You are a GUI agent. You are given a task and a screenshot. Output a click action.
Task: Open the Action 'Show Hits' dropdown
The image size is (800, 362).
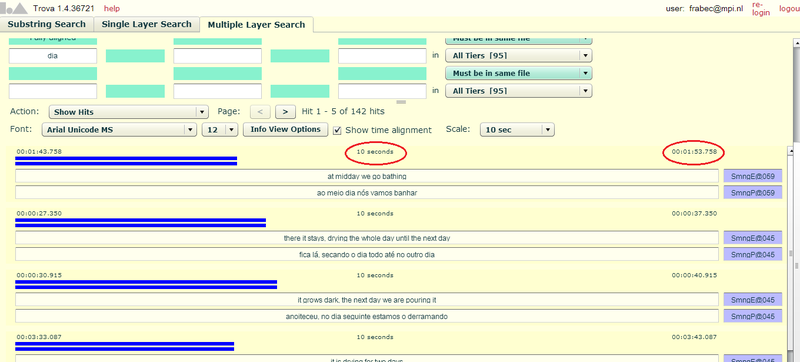click(x=129, y=112)
